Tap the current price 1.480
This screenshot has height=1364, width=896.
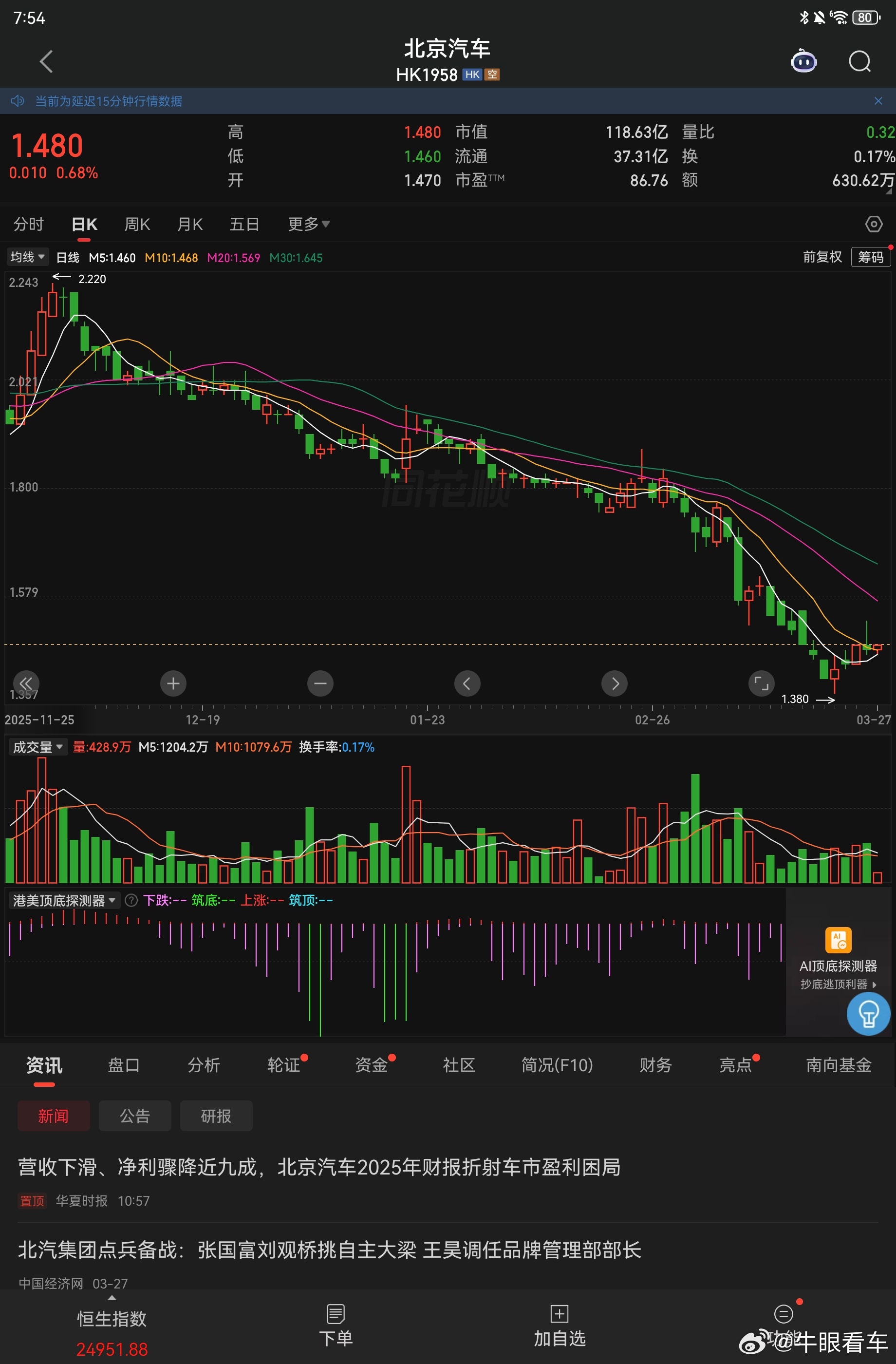48,146
